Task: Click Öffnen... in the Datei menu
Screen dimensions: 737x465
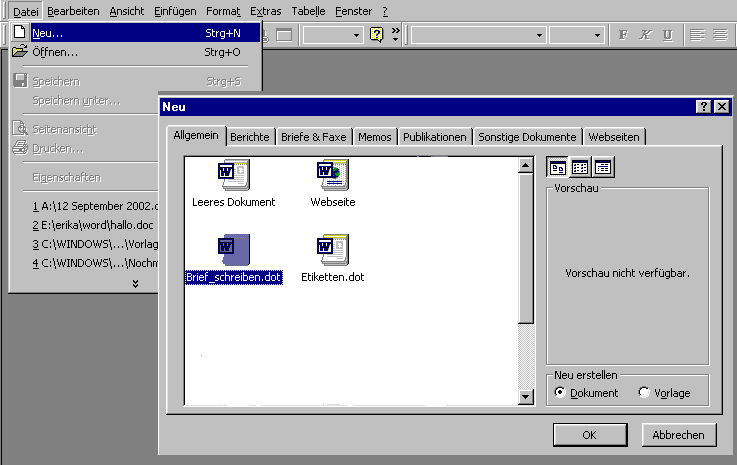Action: click(x=54, y=52)
